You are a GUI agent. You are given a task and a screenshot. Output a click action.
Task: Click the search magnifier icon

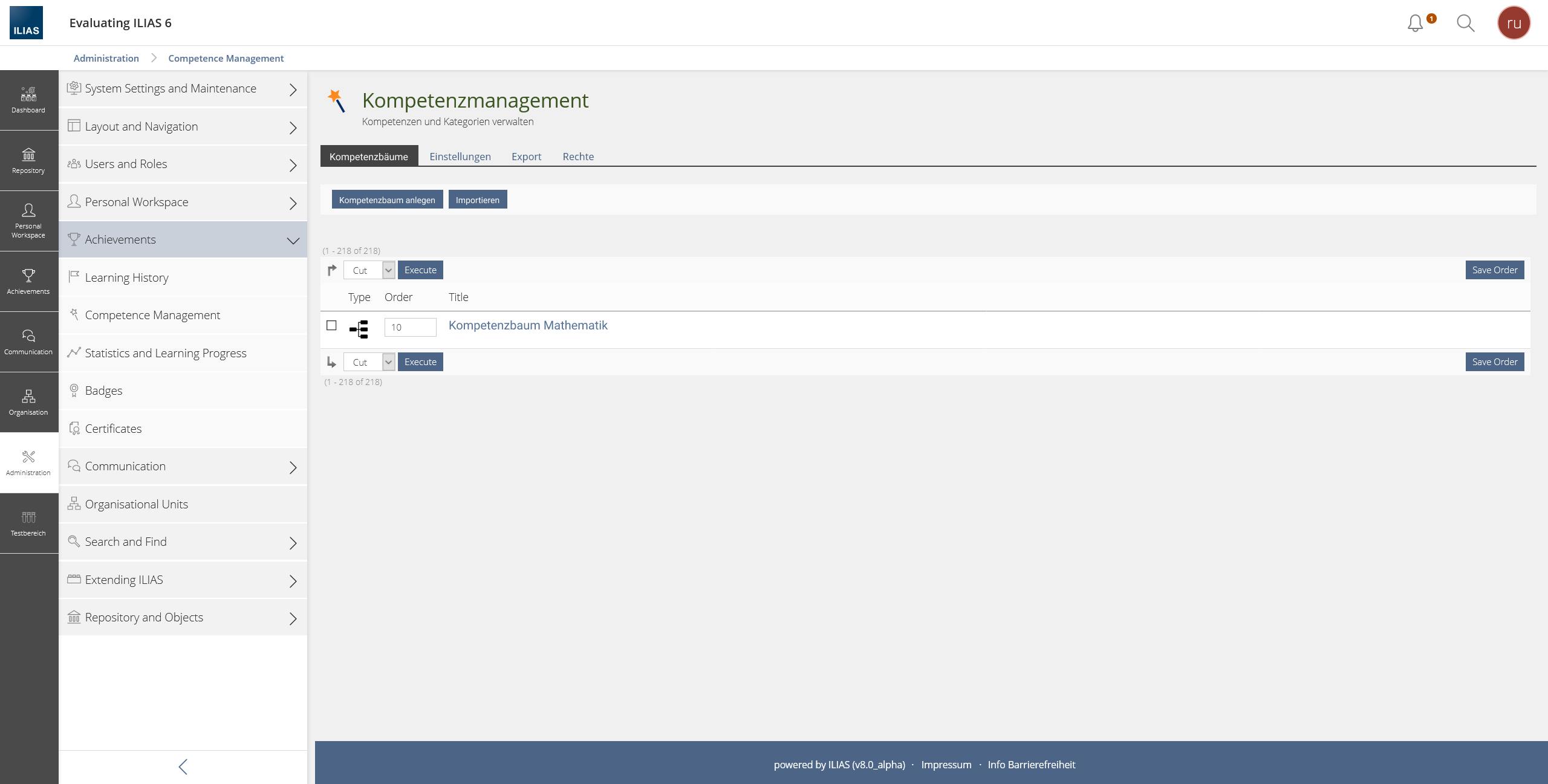(x=1465, y=23)
